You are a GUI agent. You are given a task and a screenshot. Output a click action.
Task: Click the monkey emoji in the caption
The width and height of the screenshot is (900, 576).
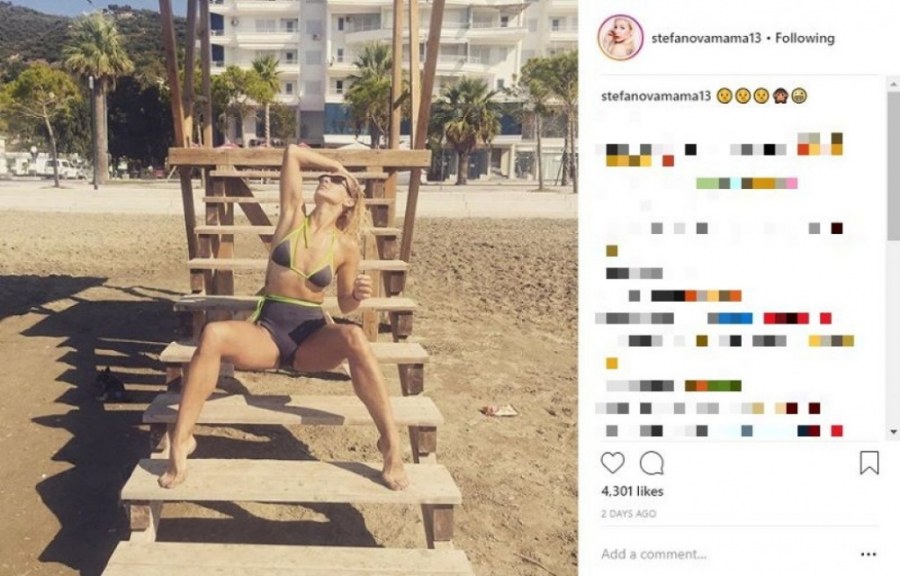coord(779,96)
